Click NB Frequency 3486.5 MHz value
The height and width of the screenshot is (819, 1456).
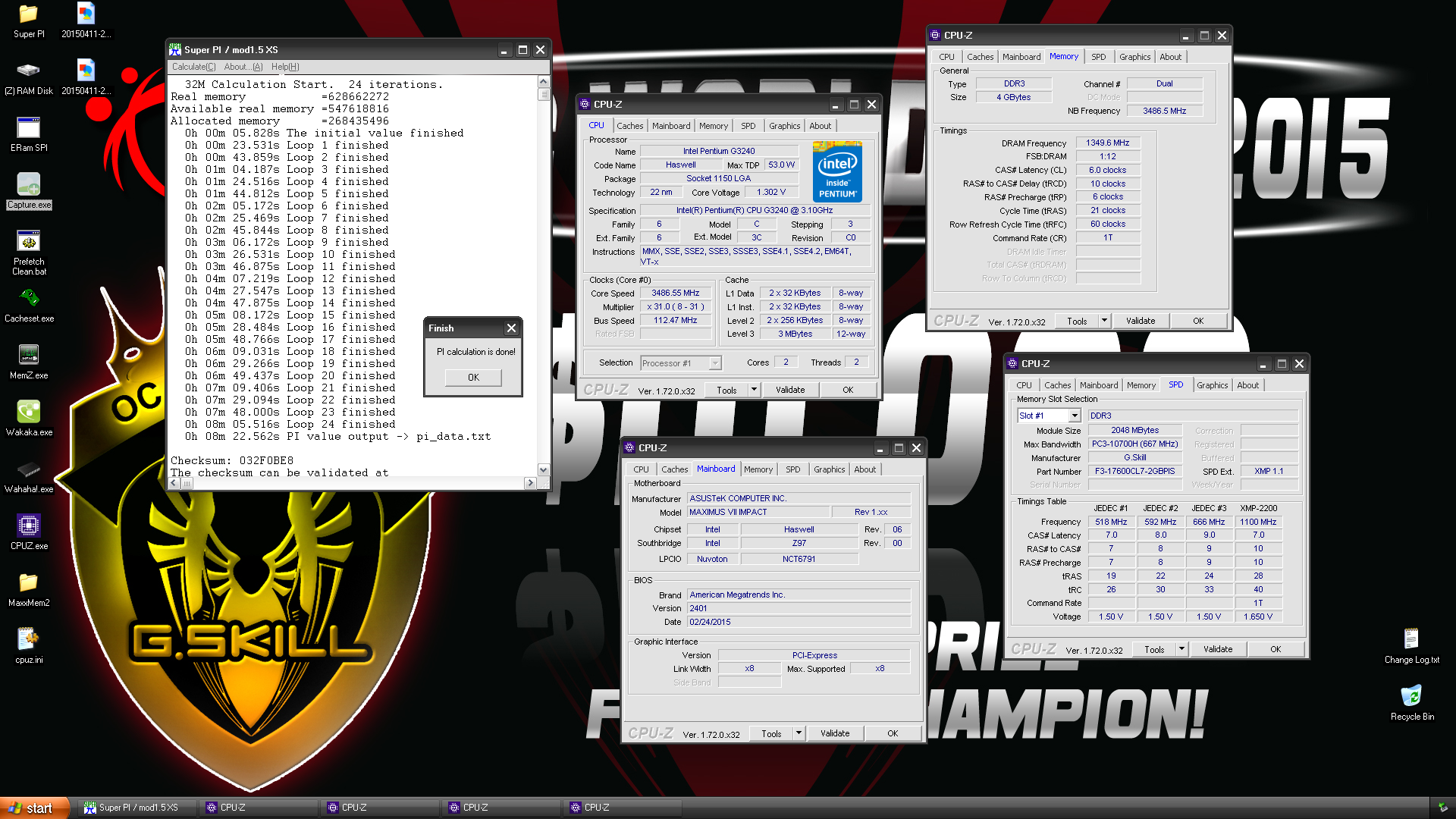tap(1164, 111)
